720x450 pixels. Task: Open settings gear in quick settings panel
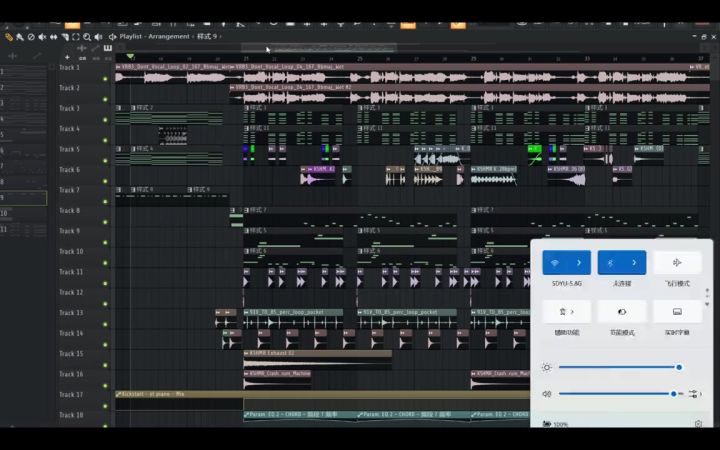698,423
